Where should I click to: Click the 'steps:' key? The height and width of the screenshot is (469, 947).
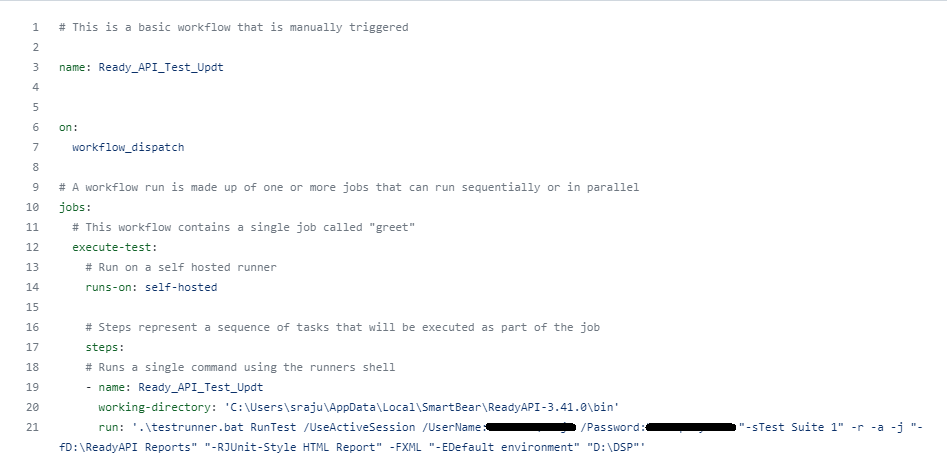pos(104,347)
